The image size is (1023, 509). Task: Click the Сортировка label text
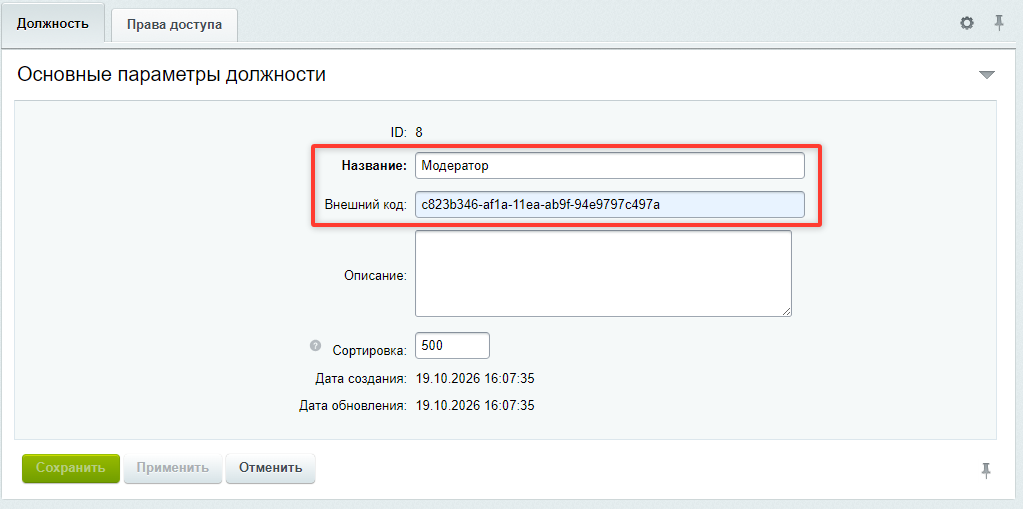[370, 350]
